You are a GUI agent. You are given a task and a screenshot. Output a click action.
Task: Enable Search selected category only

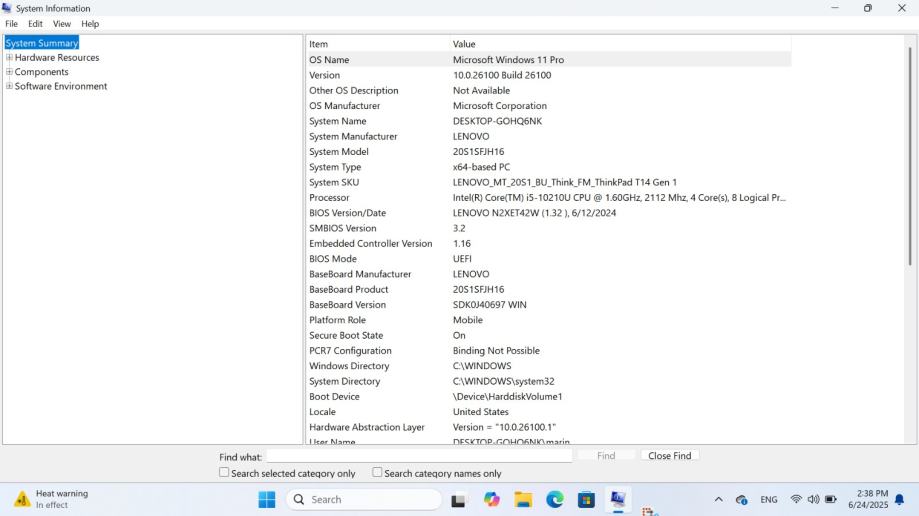[224, 472]
